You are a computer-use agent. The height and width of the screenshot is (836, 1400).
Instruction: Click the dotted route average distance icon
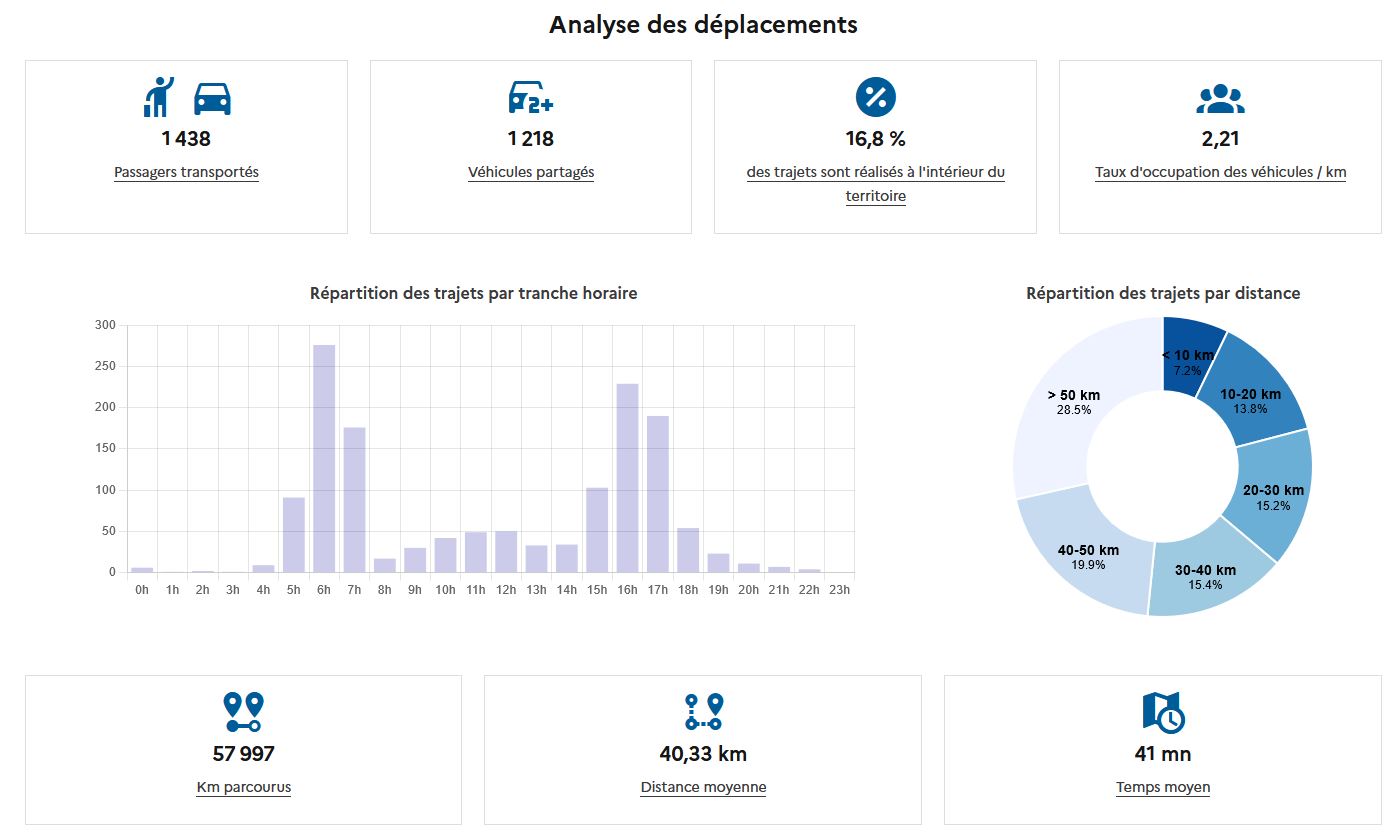point(703,711)
